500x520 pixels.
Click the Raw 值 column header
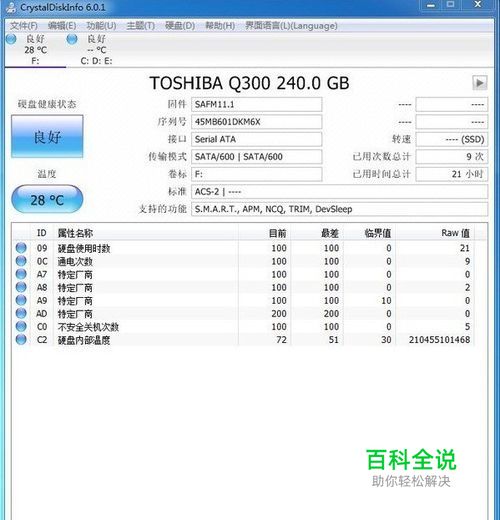pos(435,233)
